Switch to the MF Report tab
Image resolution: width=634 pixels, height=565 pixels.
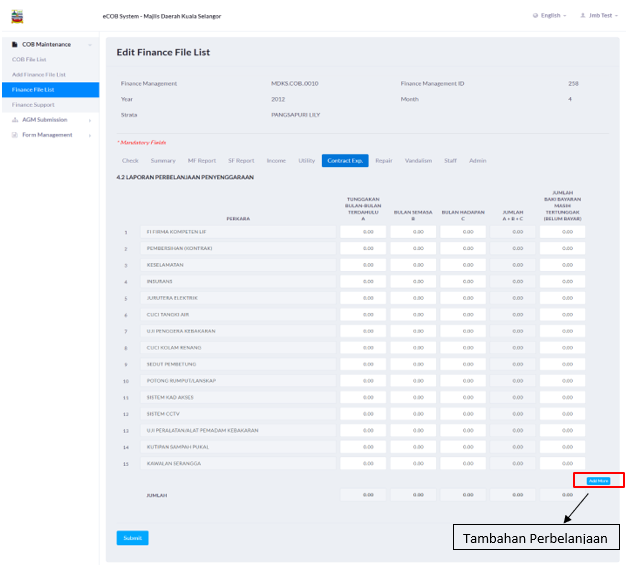tap(201, 160)
